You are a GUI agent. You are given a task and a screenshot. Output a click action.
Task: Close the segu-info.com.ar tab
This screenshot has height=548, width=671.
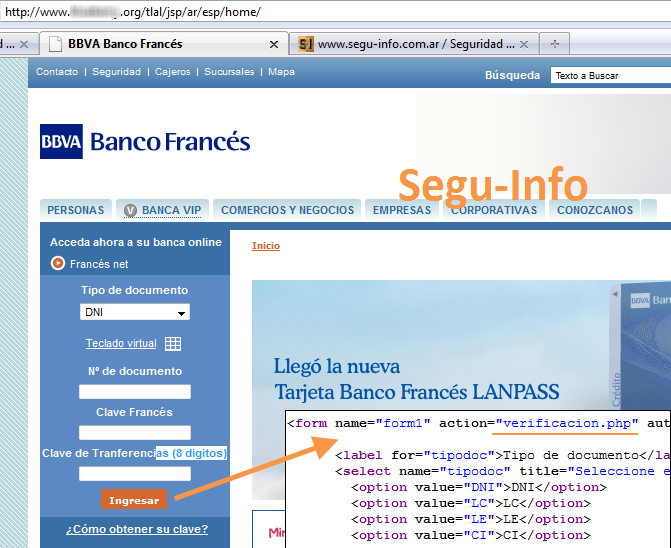[x=524, y=44]
